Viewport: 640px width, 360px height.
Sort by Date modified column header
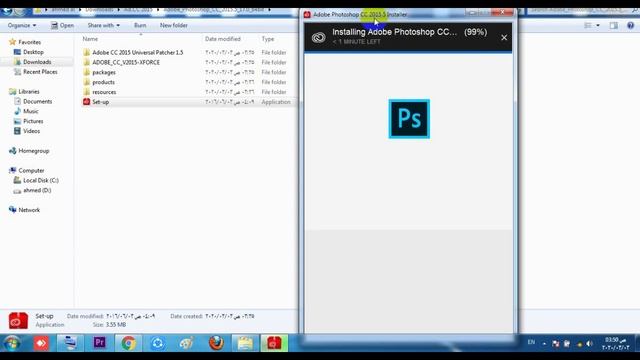tap(223, 39)
